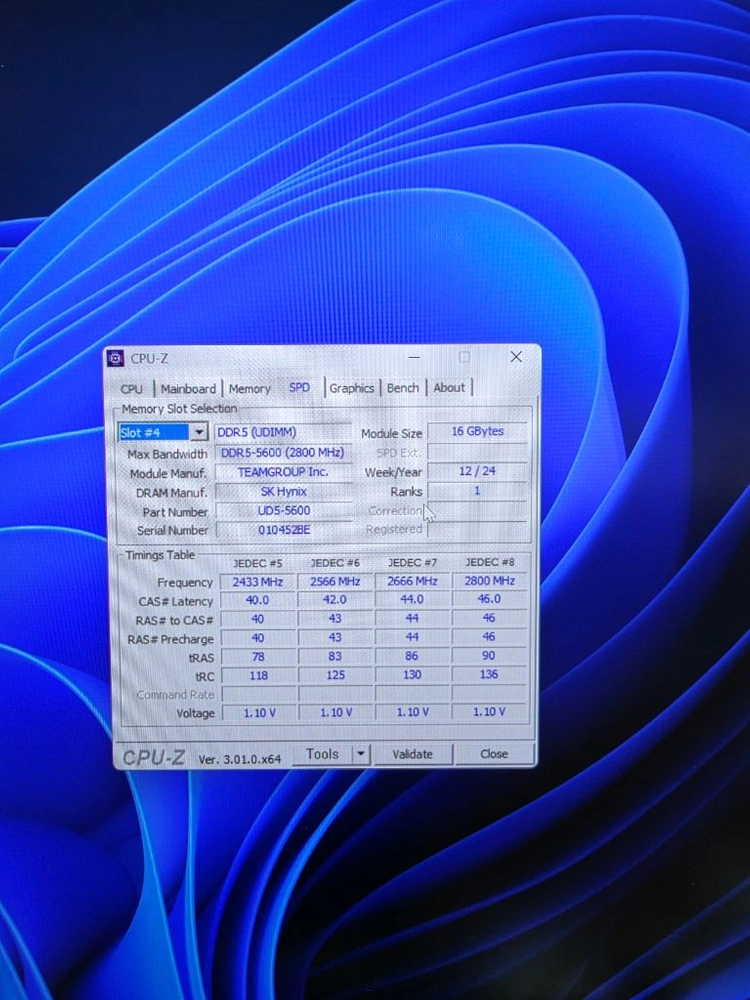Click the UD5-5600 part number value
750x1000 pixels.
click(x=284, y=511)
